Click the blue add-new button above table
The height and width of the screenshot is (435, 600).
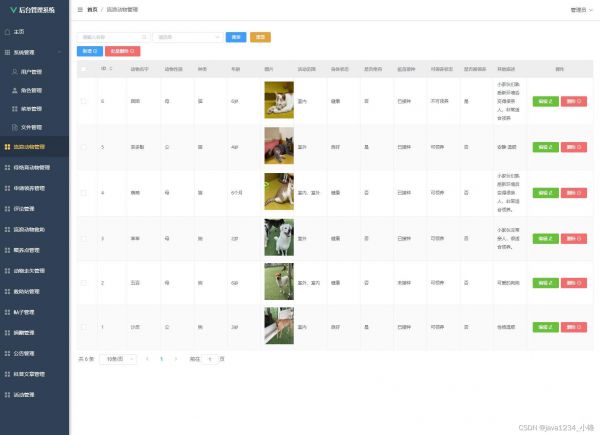[90, 51]
